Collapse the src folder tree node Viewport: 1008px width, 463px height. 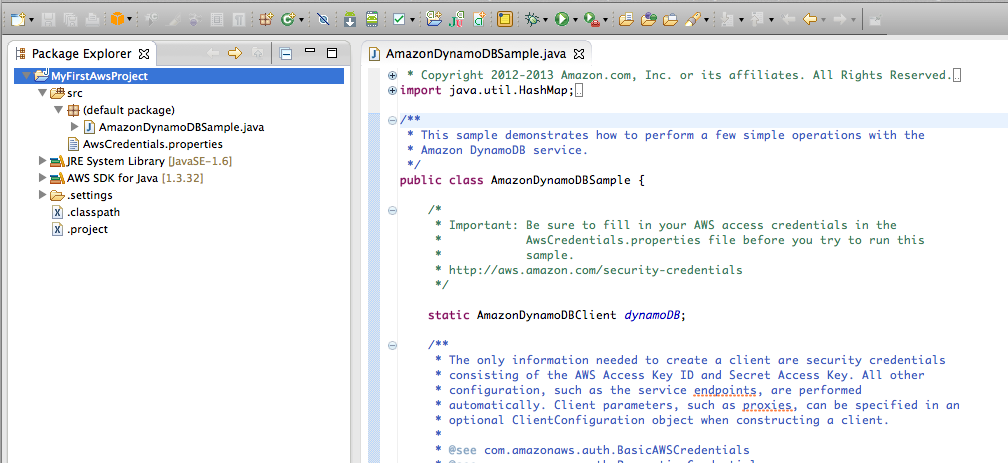42,93
